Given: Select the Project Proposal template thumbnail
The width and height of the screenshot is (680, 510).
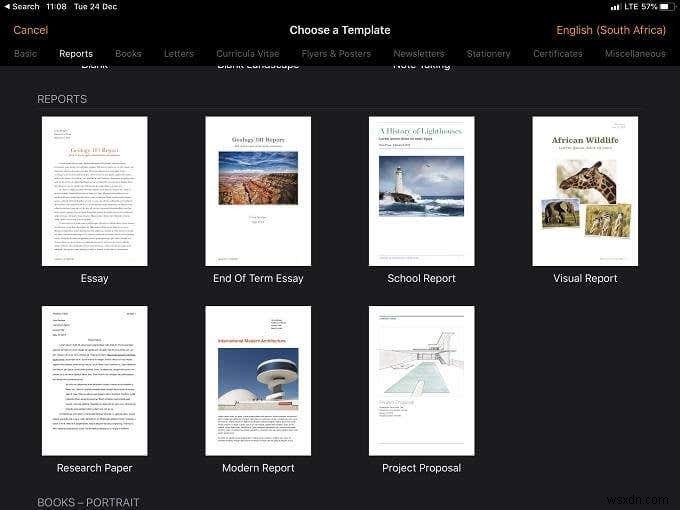Looking at the screenshot, I should pos(422,381).
